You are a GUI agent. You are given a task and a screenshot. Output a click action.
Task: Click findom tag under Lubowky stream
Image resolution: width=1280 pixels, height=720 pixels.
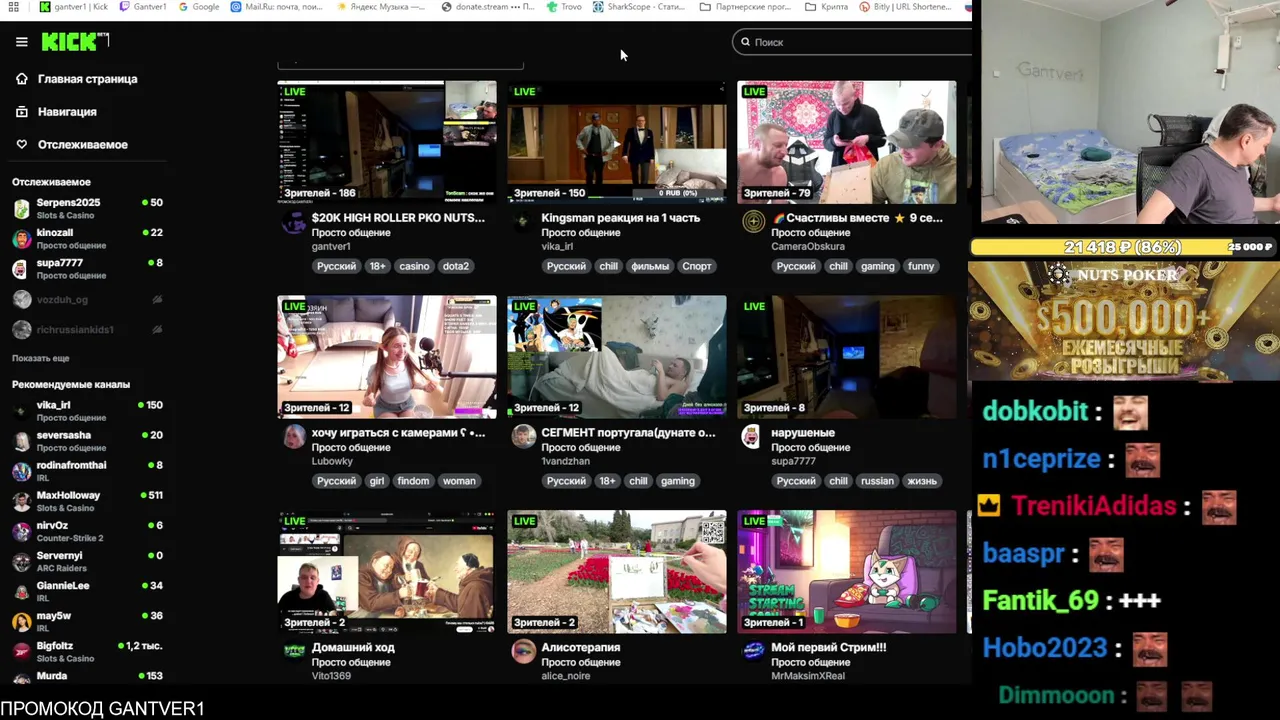413,481
